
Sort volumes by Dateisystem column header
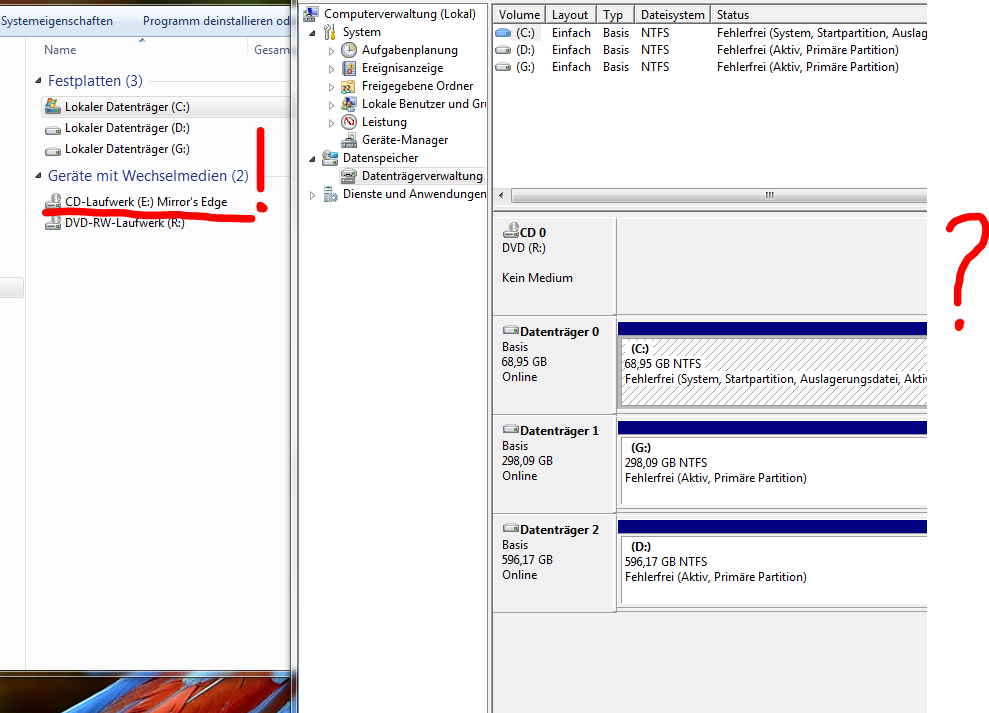(671, 15)
